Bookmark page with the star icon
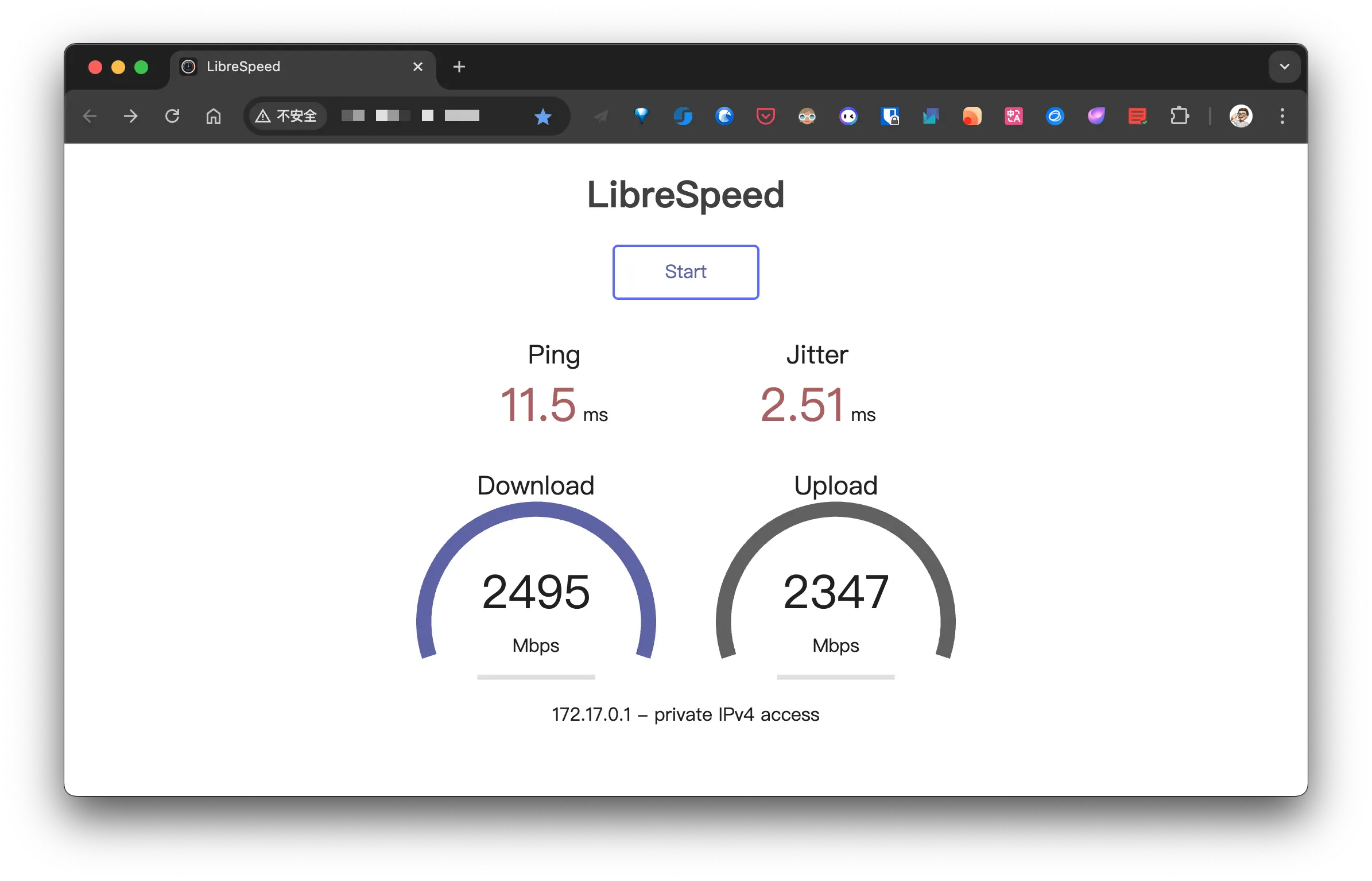 pyautogui.click(x=542, y=117)
